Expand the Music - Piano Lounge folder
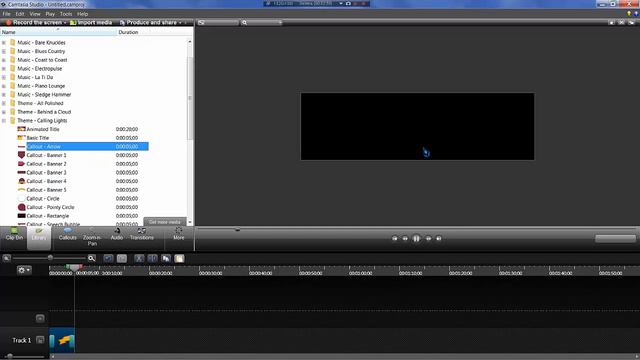Screen dimensions: 640x360 pos(4,86)
